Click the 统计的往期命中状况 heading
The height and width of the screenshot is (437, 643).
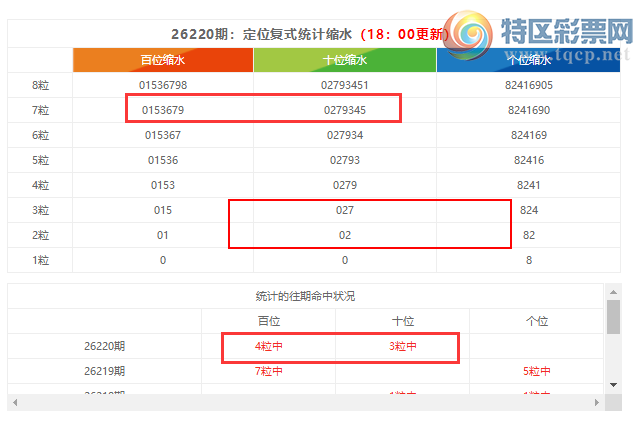pyautogui.click(x=305, y=296)
